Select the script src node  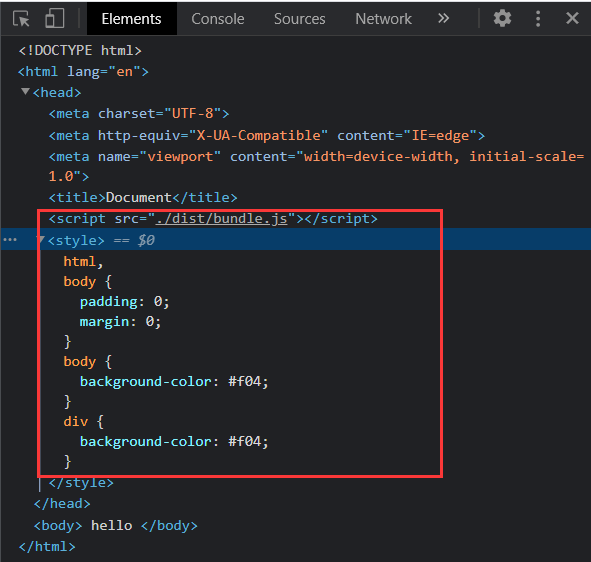click(213, 219)
